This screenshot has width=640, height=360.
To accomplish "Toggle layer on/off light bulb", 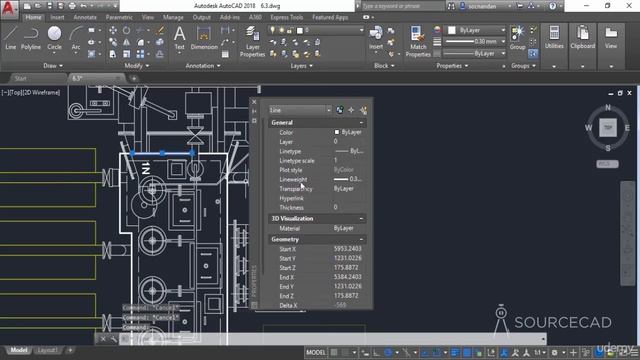I will click(272, 30).
